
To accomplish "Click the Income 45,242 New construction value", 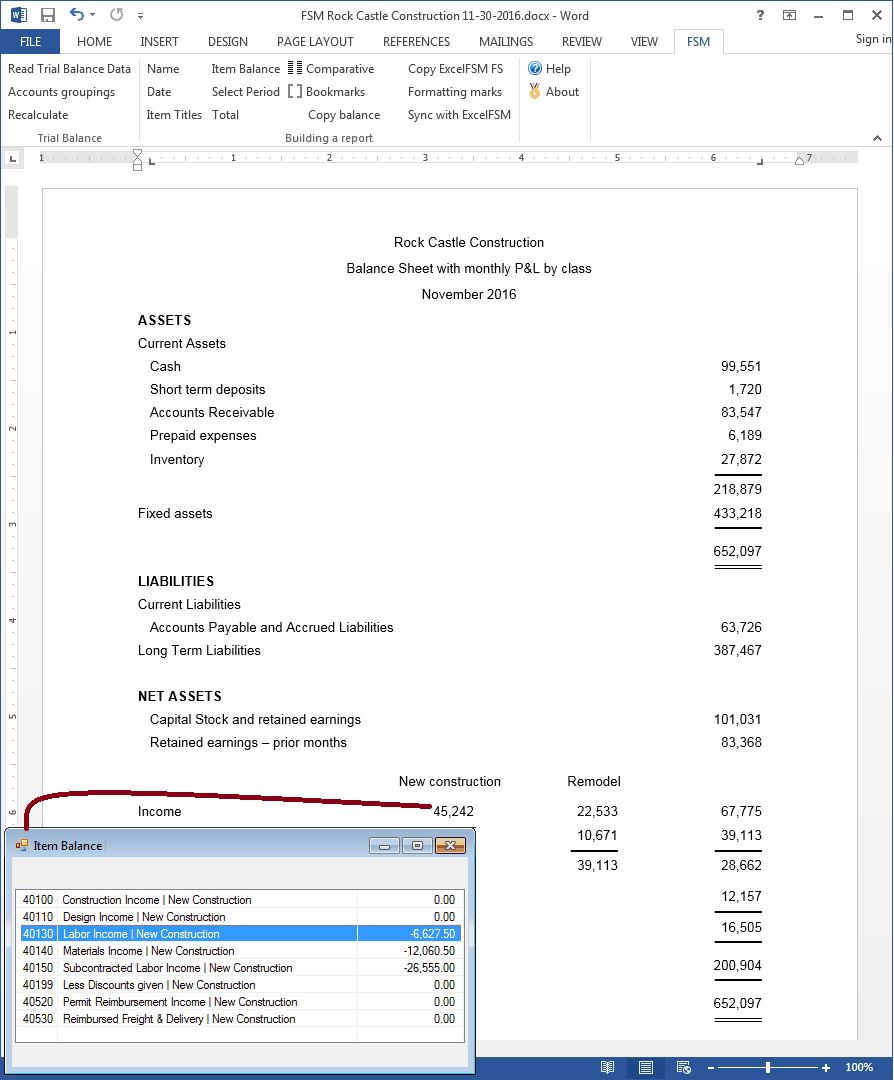I will 453,811.
